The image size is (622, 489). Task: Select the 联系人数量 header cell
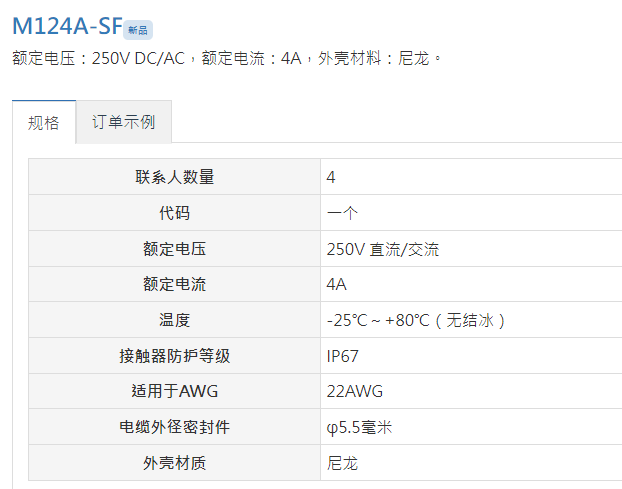point(175,177)
